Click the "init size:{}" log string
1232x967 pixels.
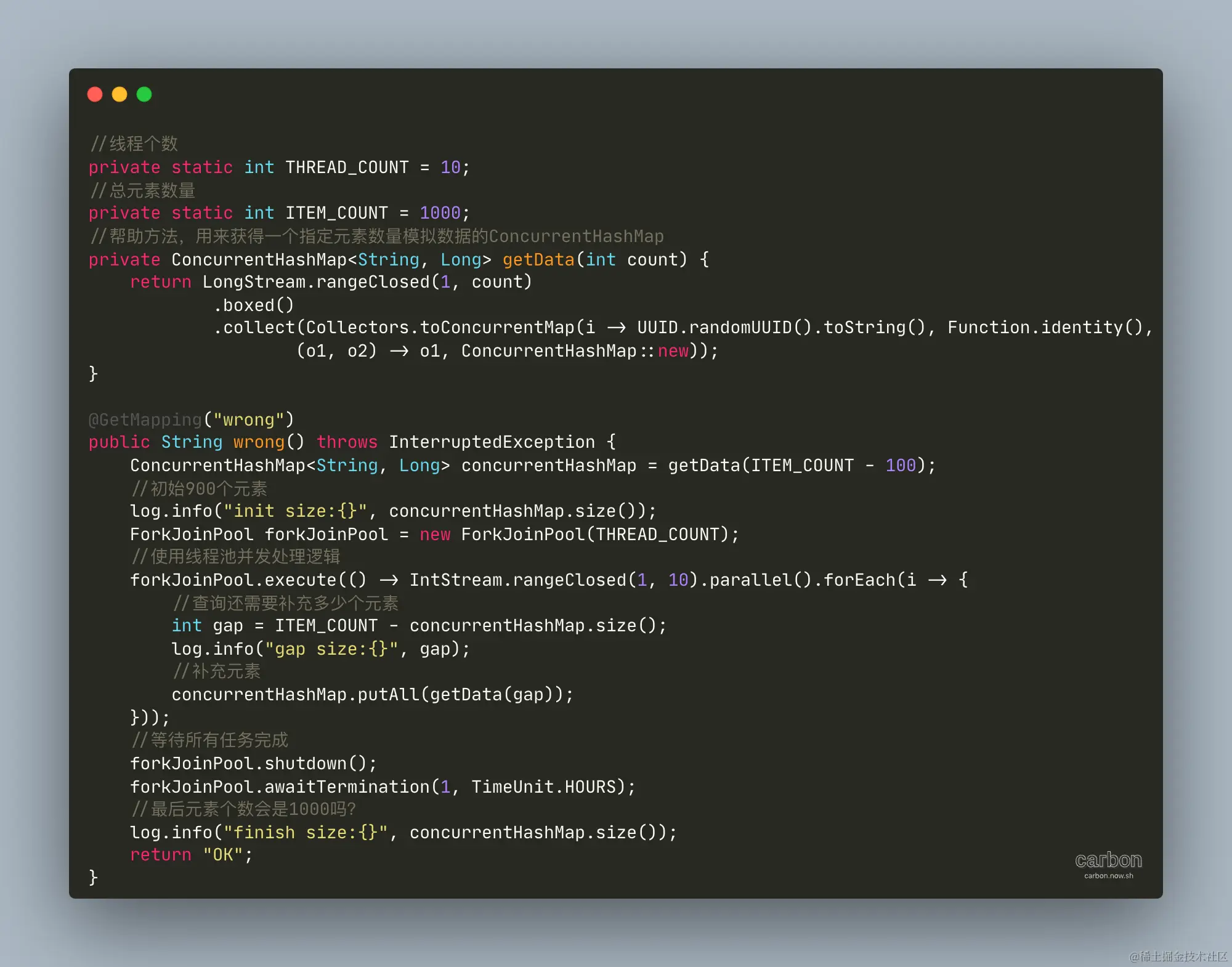(295, 511)
